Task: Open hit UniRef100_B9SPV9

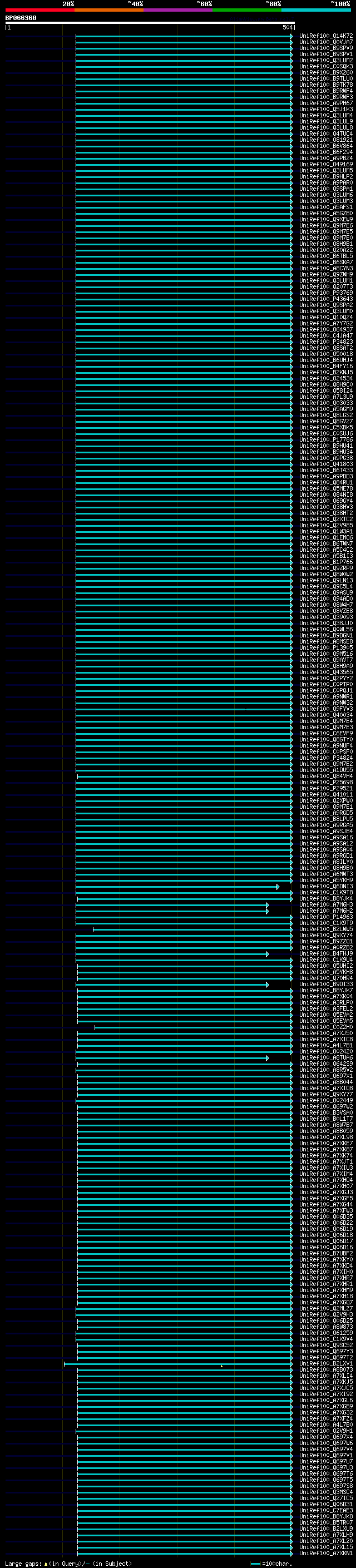Action: pos(326,48)
